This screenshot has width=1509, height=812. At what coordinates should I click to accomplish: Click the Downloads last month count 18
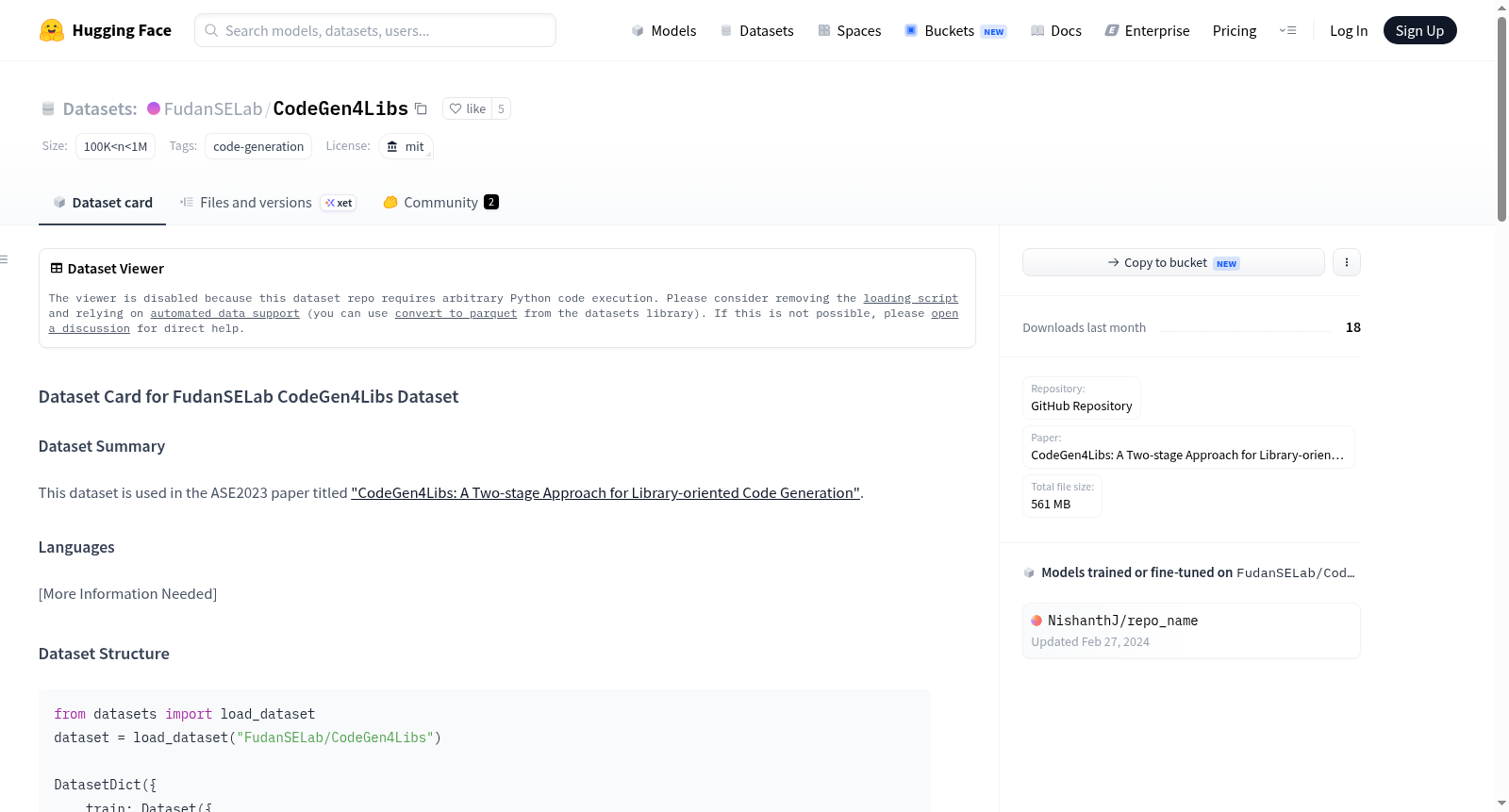1353,327
